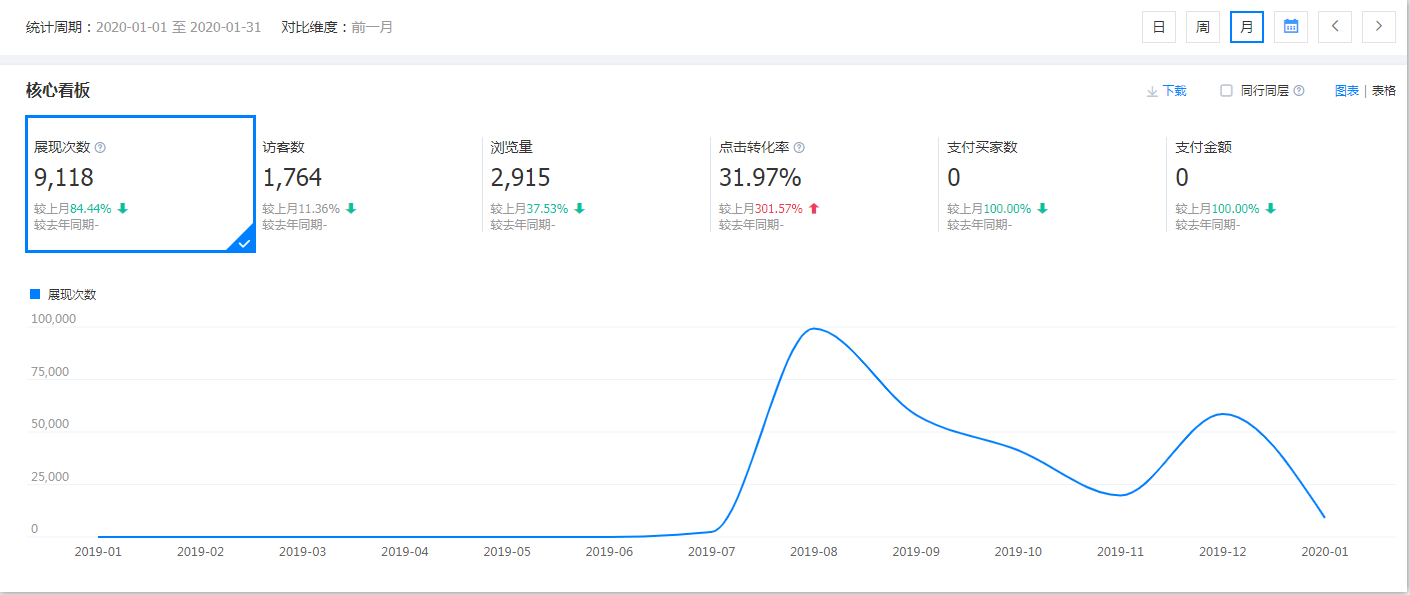Go to previous period with left arrow

[1335, 27]
